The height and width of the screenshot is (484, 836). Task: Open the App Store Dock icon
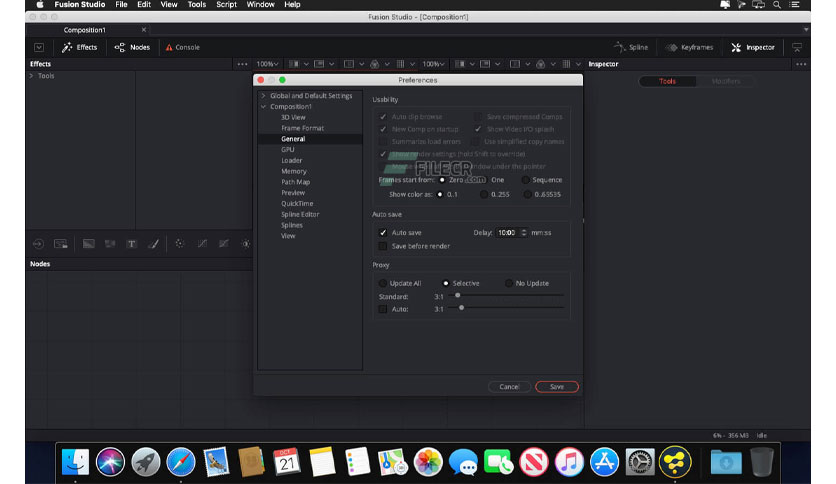[x=604, y=462]
